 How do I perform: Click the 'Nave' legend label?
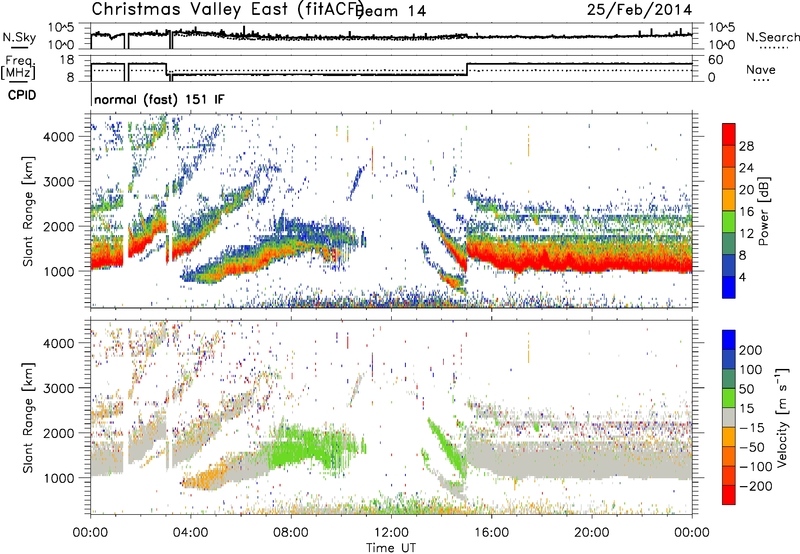[x=761, y=70]
